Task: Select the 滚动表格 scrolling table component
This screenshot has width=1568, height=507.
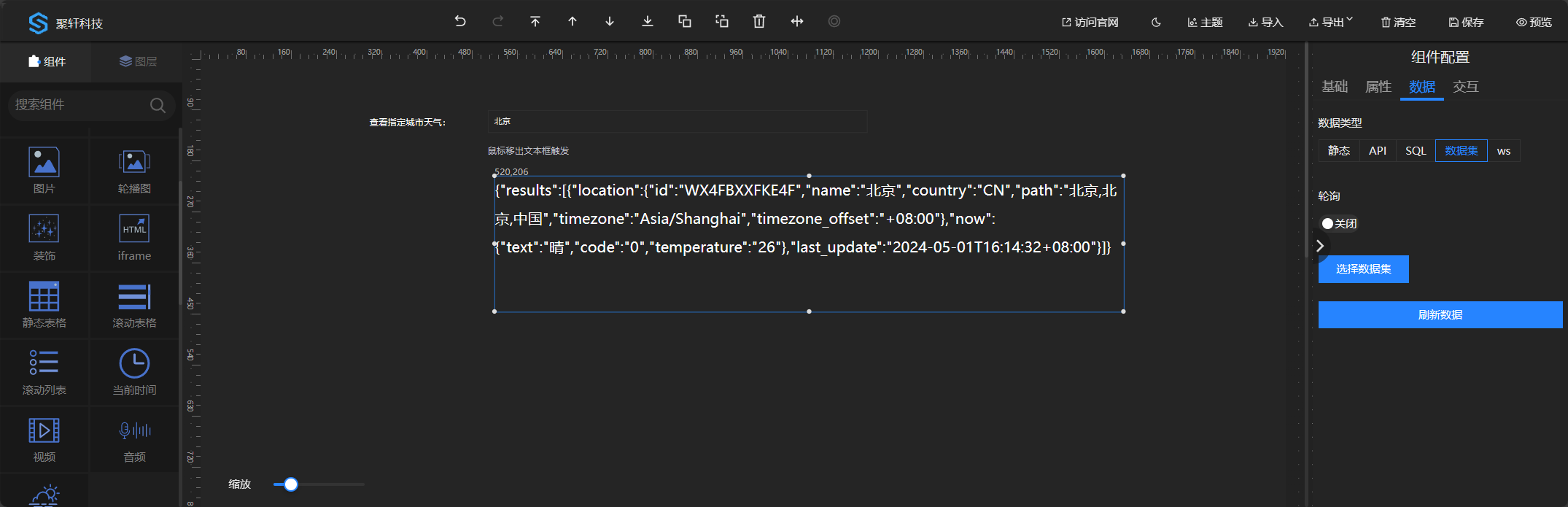Action: point(134,304)
